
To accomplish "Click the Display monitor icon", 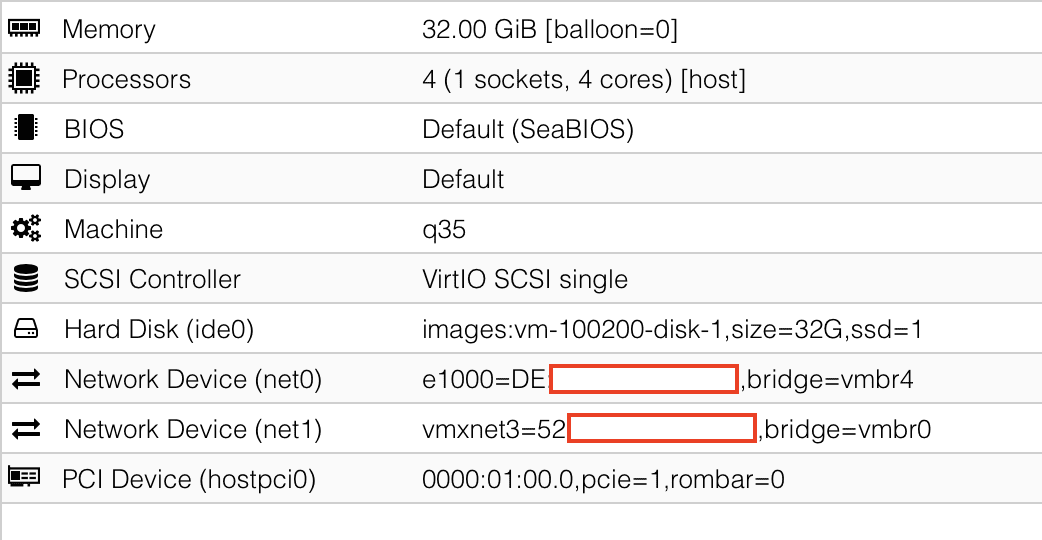I will [24, 179].
